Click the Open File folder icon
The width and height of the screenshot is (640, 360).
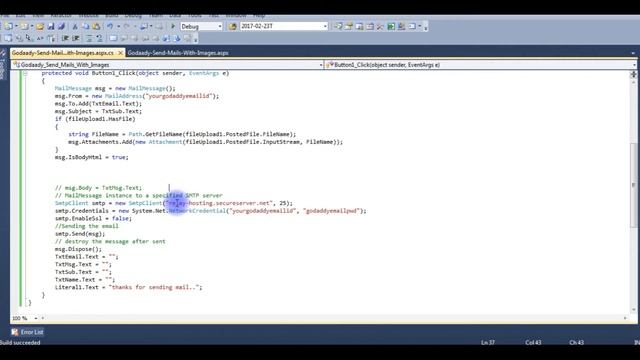[40, 27]
